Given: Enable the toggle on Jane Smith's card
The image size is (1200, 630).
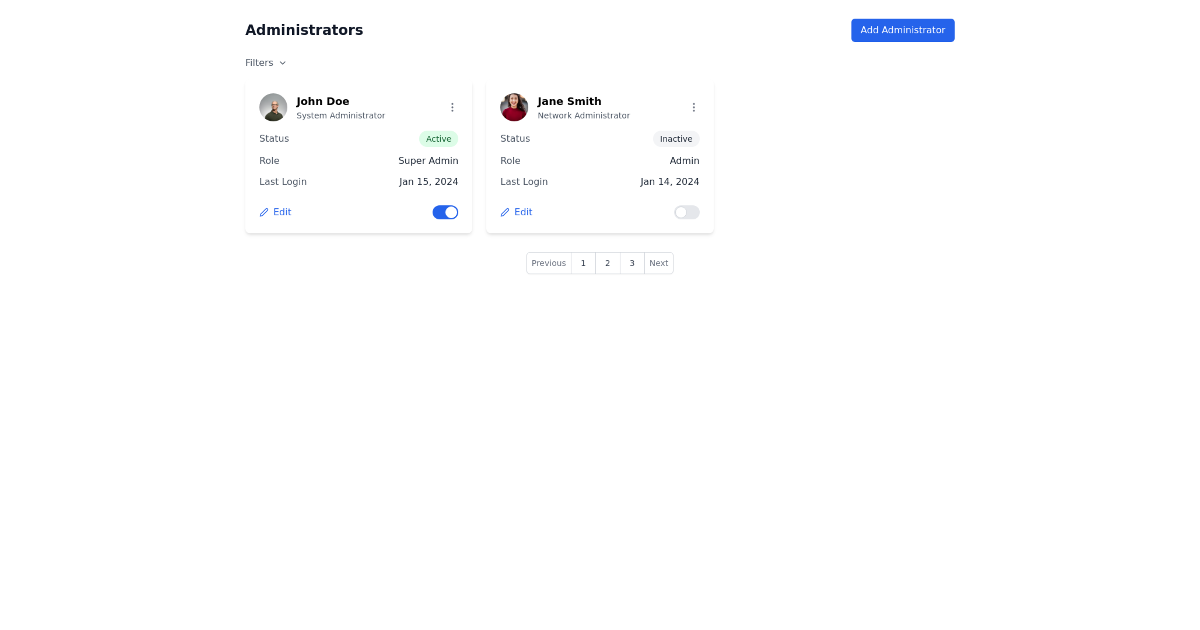Looking at the screenshot, I should point(687,212).
